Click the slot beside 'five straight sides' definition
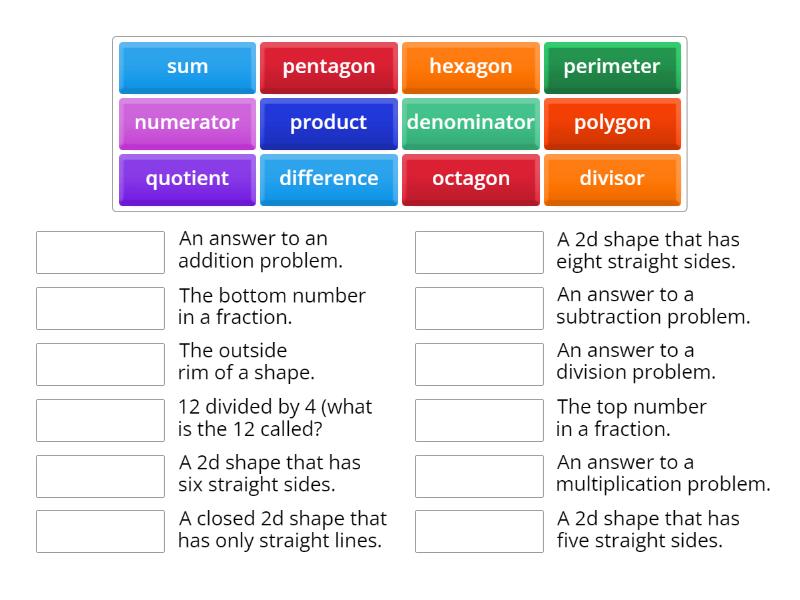Viewport: 800px width, 600px height. point(479,531)
